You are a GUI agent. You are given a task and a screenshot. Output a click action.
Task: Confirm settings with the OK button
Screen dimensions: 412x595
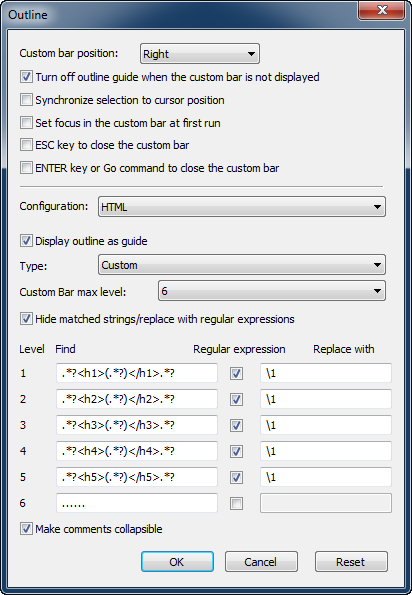pyautogui.click(x=177, y=562)
